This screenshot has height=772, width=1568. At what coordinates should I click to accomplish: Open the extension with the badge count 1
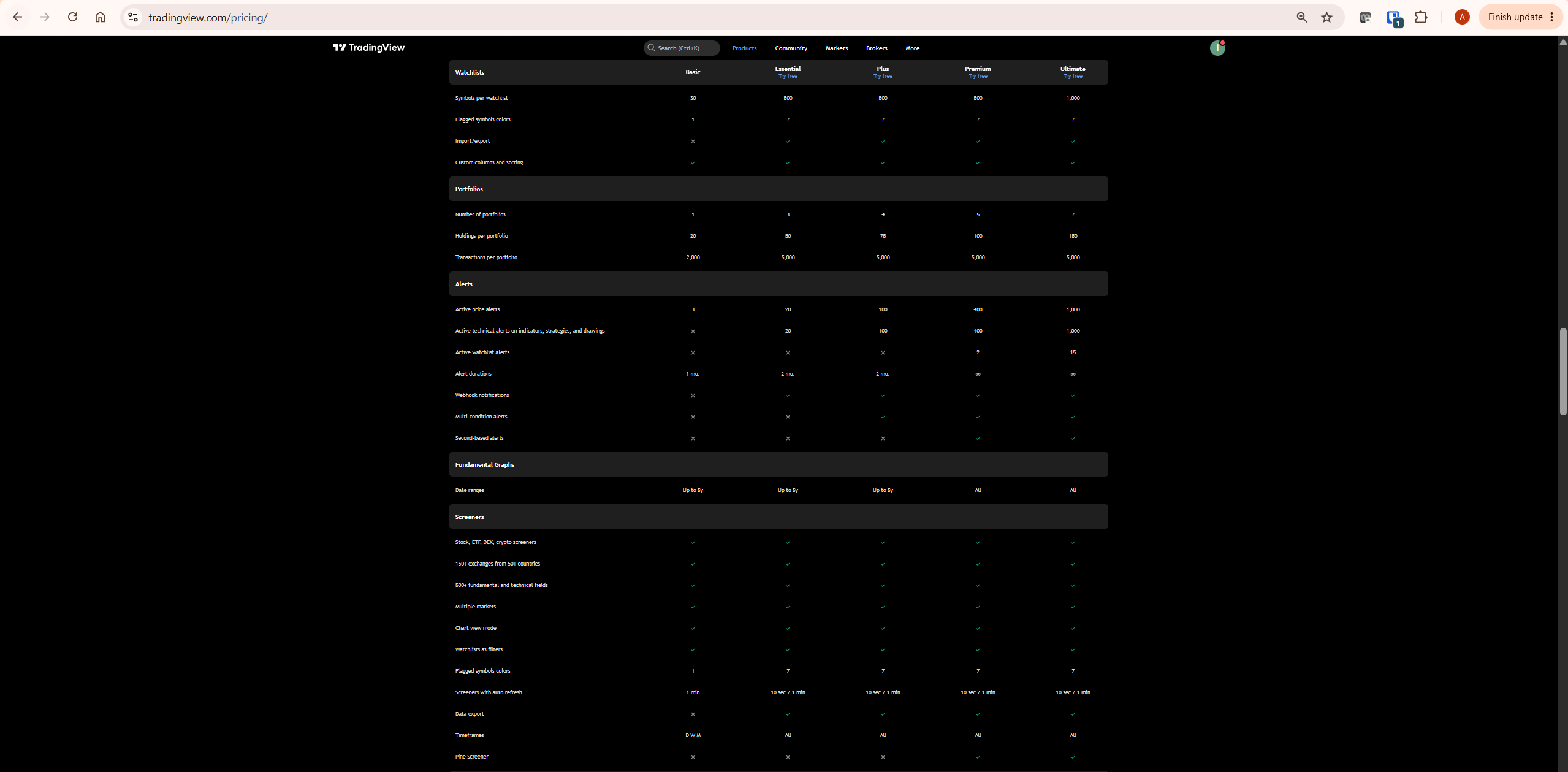click(x=1393, y=18)
